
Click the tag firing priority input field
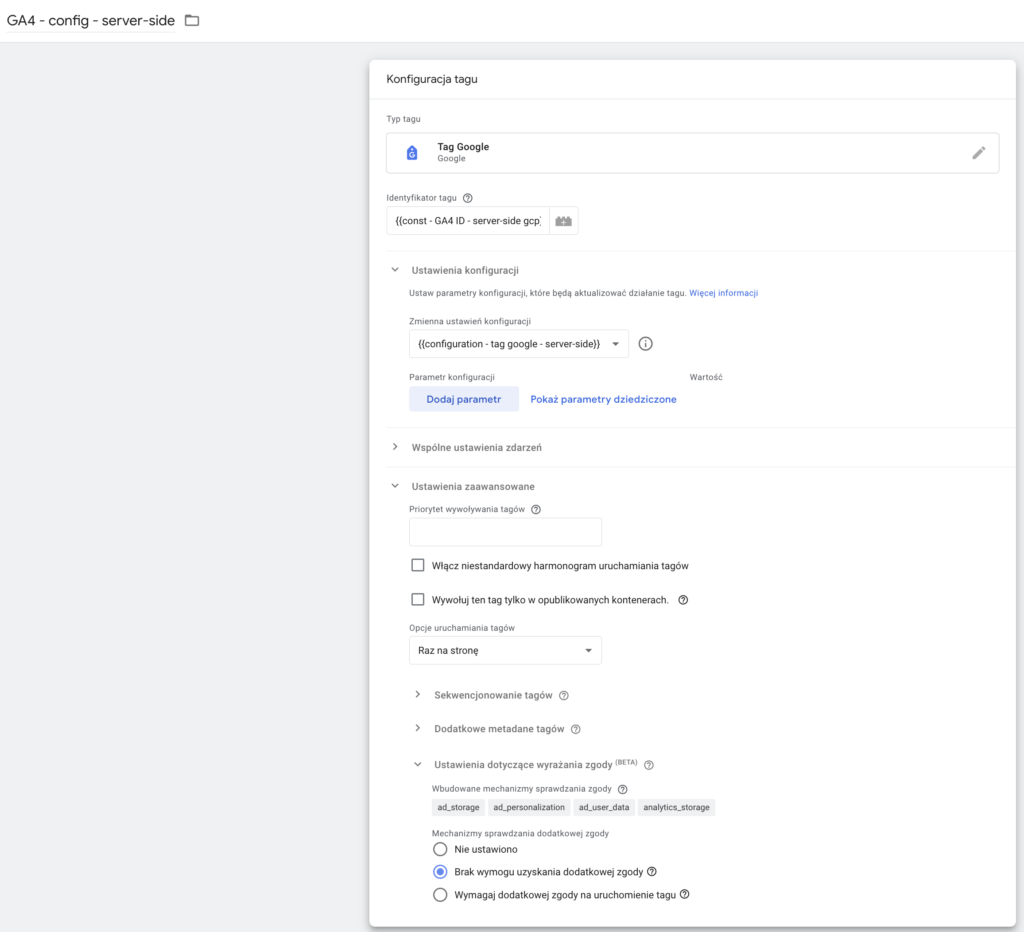click(505, 532)
